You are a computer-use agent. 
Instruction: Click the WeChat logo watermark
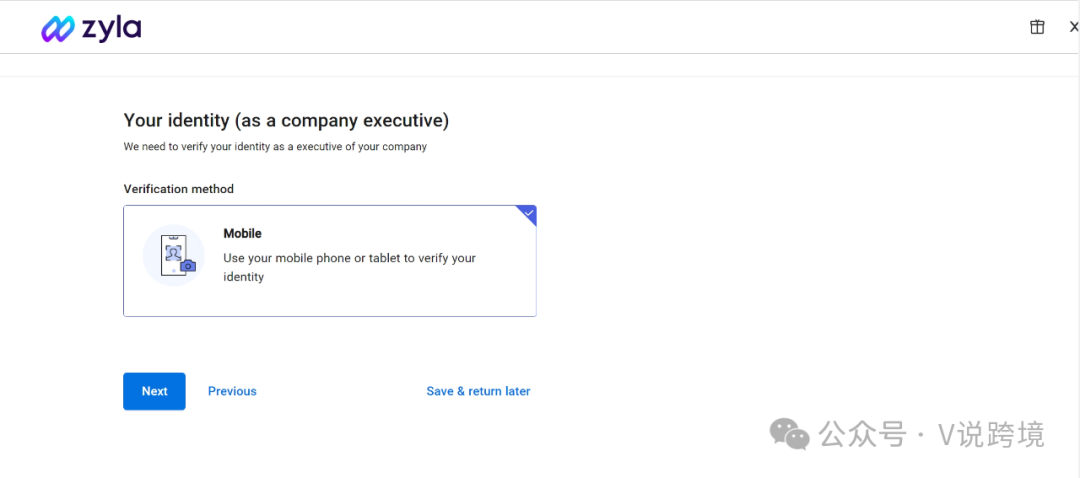pos(790,434)
